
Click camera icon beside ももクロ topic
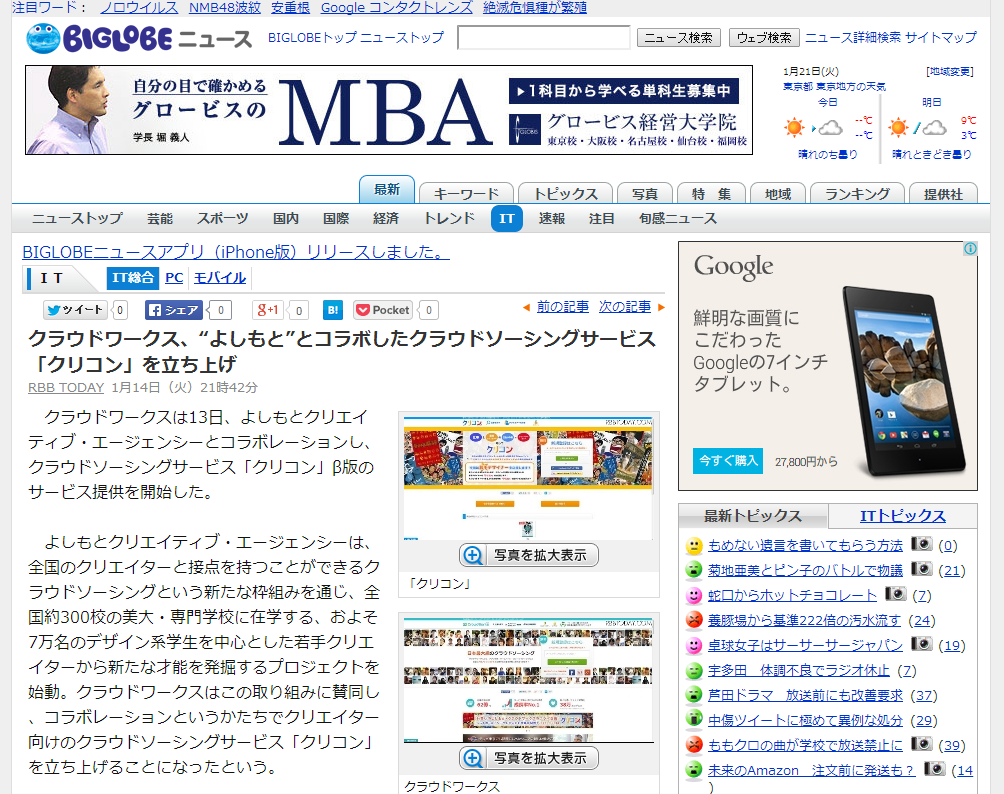(921, 743)
